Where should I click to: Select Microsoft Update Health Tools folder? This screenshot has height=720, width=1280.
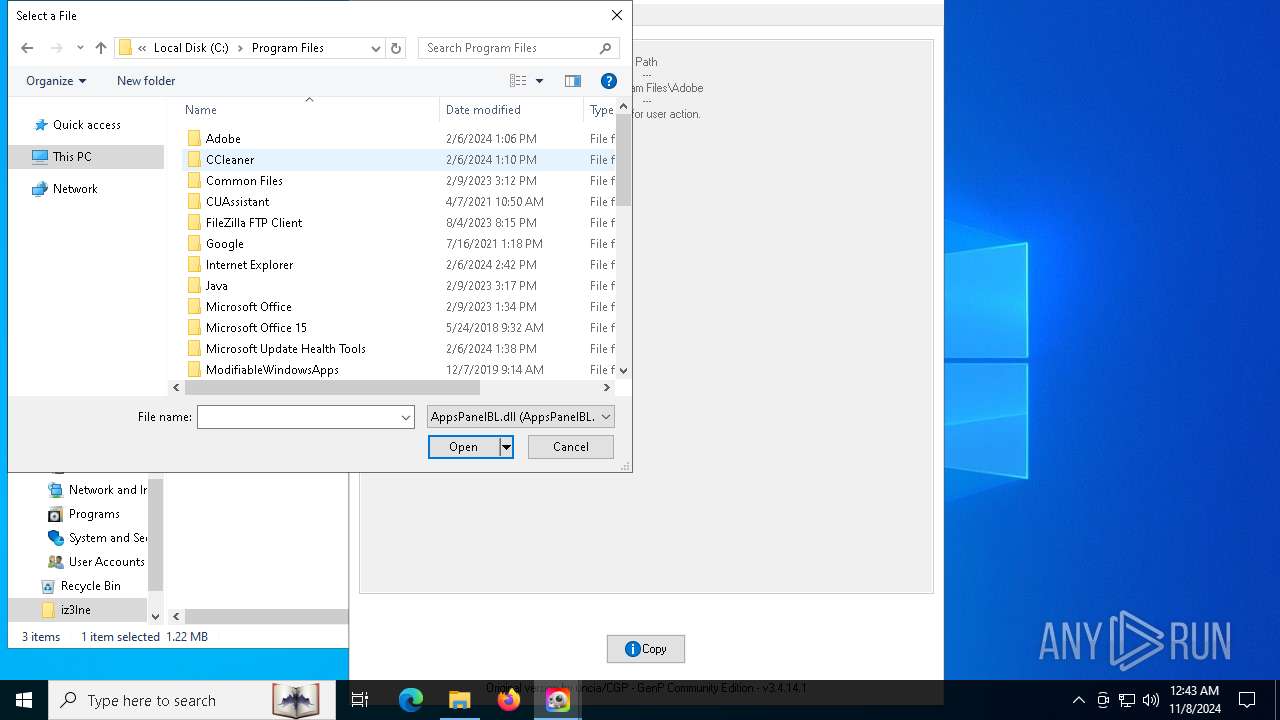[286, 349]
